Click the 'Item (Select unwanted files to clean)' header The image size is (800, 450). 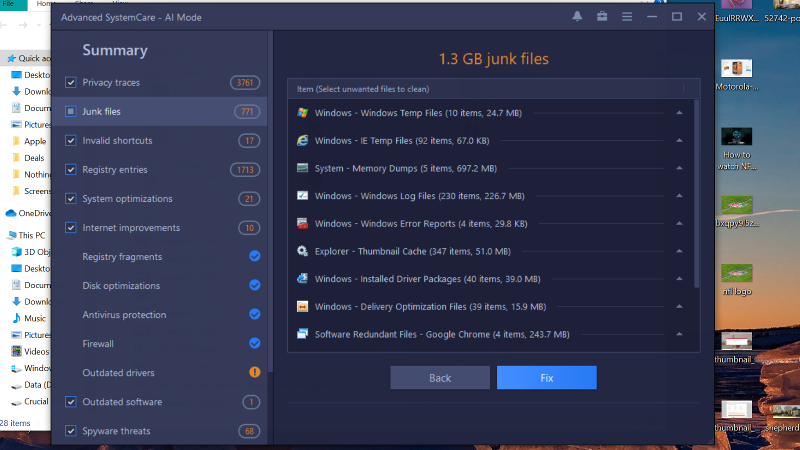tap(363, 89)
